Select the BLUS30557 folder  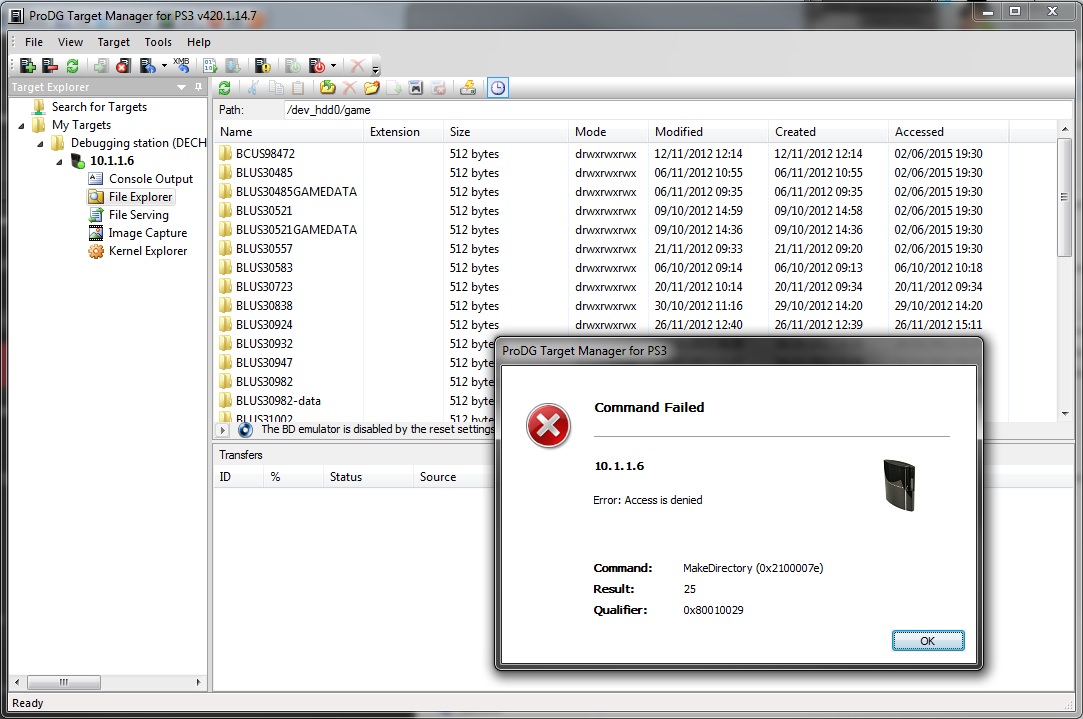click(264, 249)
